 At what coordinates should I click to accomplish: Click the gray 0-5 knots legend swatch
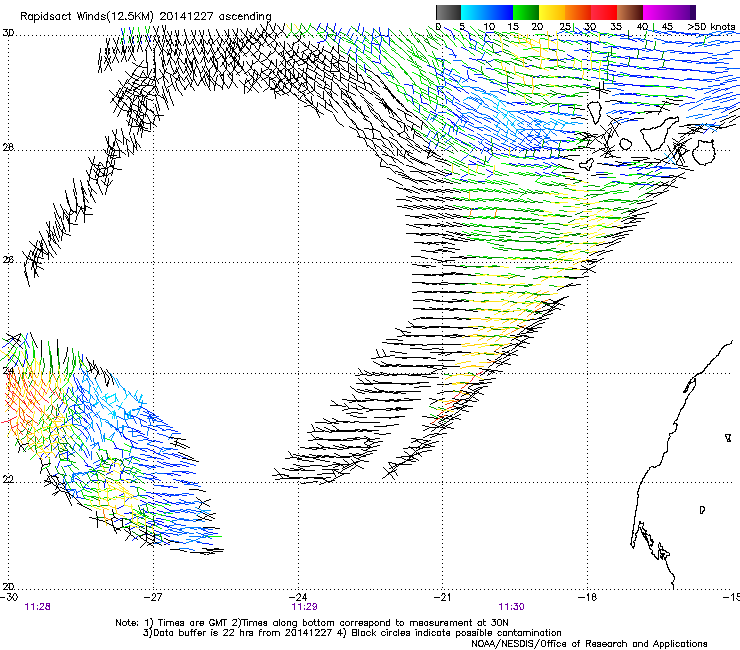click(448, 12)
